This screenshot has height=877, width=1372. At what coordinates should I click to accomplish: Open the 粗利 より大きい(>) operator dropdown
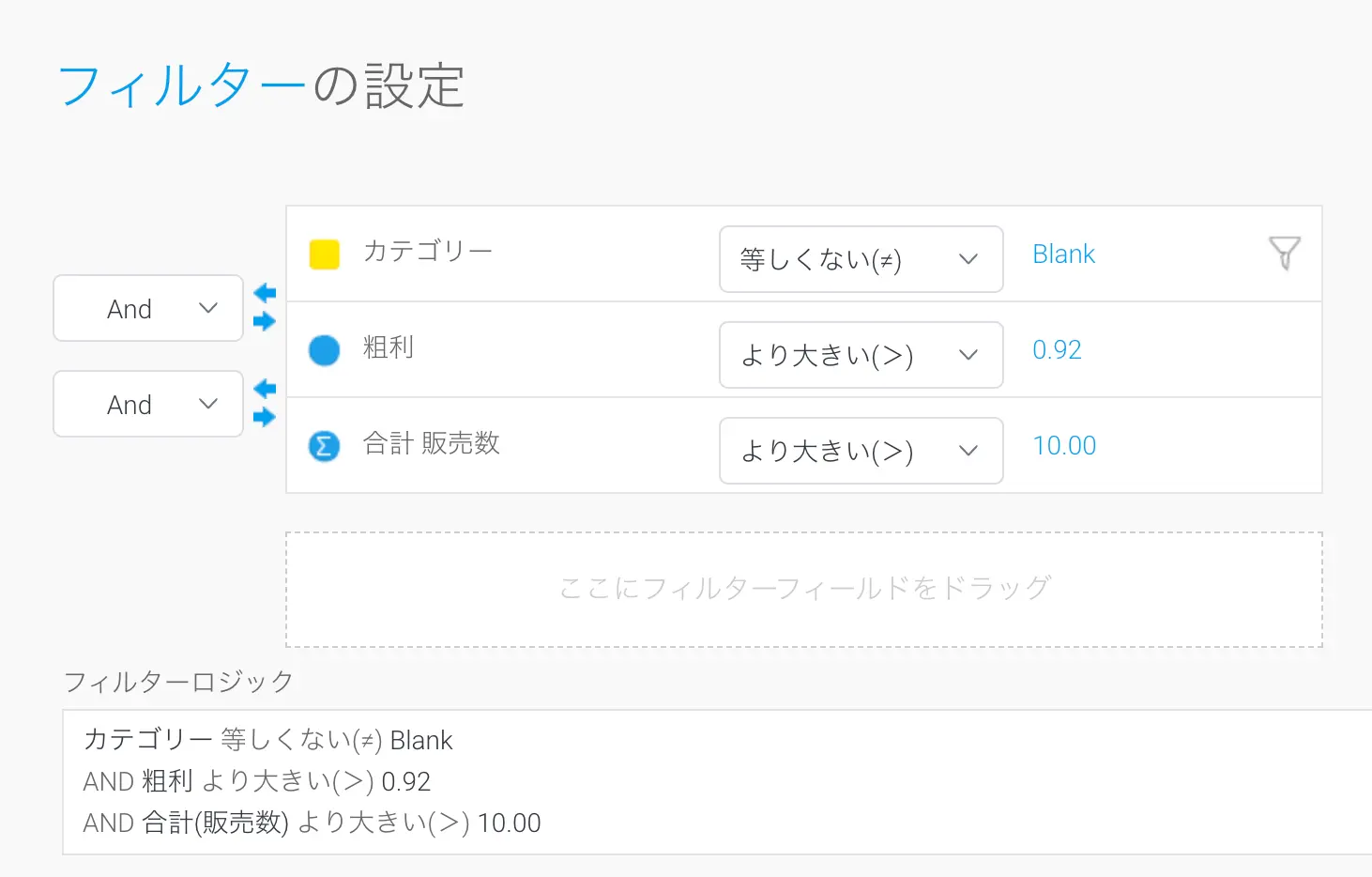click(x=861, y=355)
